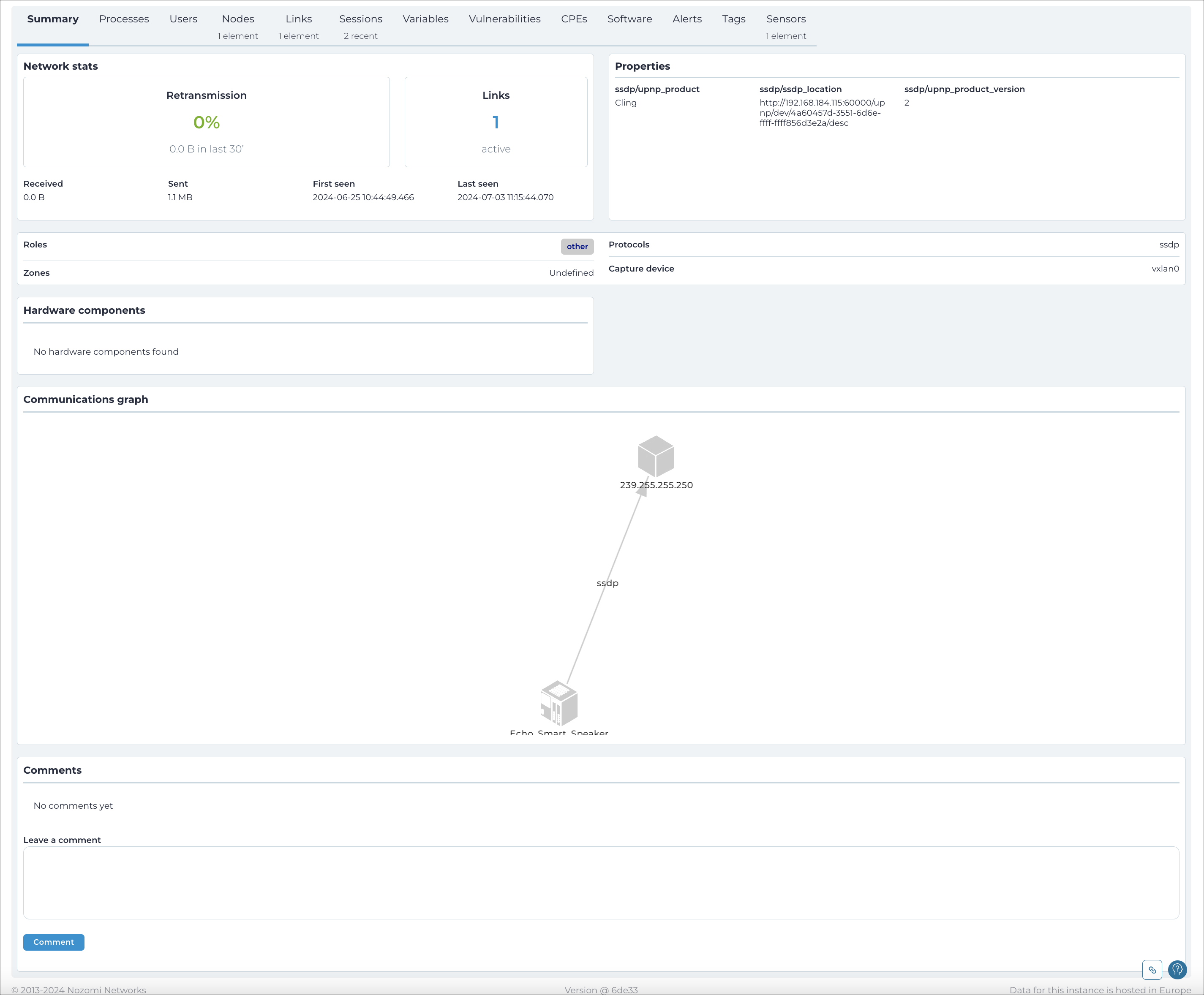1204x995 pixels.
Task: Click the Cling product value
Action: [x=626, y=103]
